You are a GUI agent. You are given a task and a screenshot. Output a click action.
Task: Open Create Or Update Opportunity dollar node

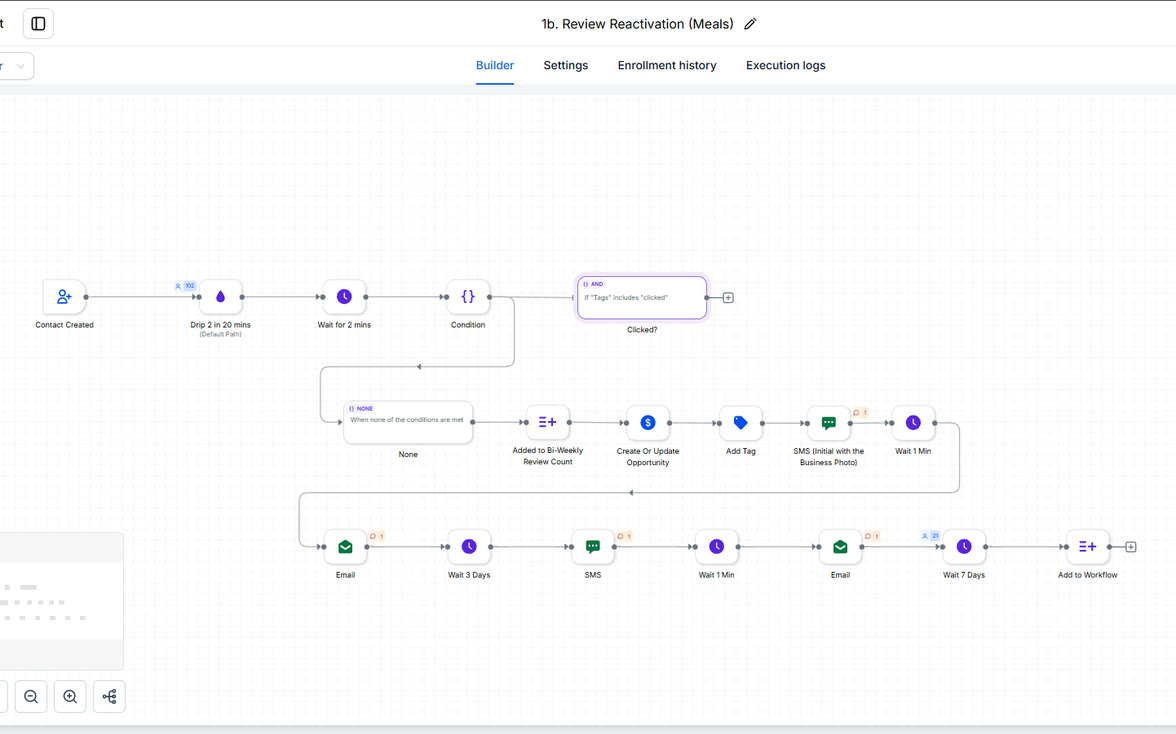coord(648,423)
